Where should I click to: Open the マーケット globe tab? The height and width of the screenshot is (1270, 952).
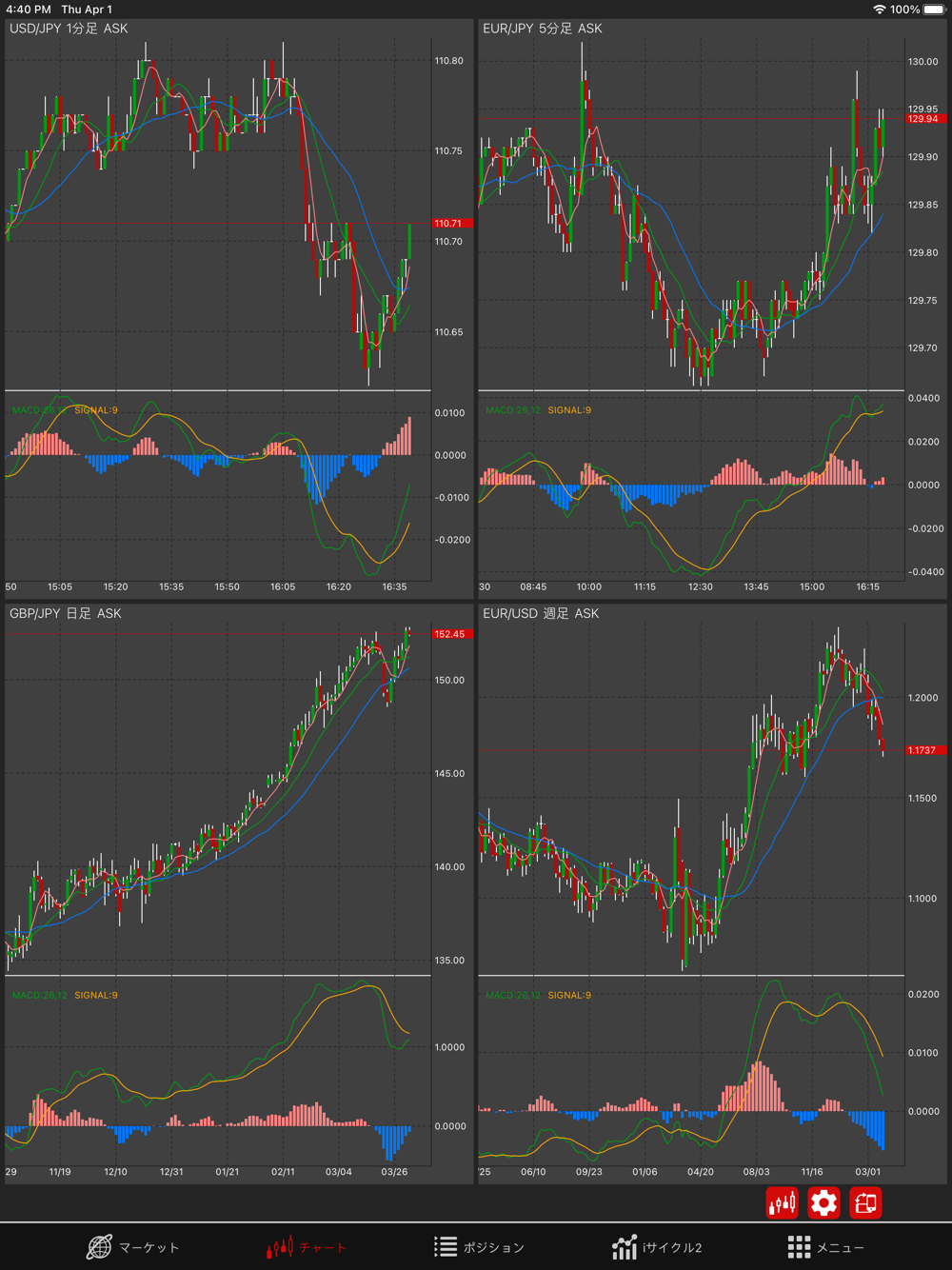click(133, 1246)
